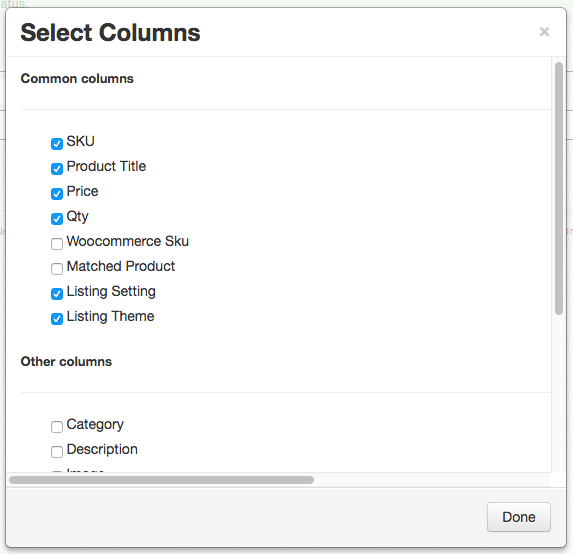Click the Woocommerce Sku label text
The width and height of the screenshot is (573, 554).
coord(128,241)
